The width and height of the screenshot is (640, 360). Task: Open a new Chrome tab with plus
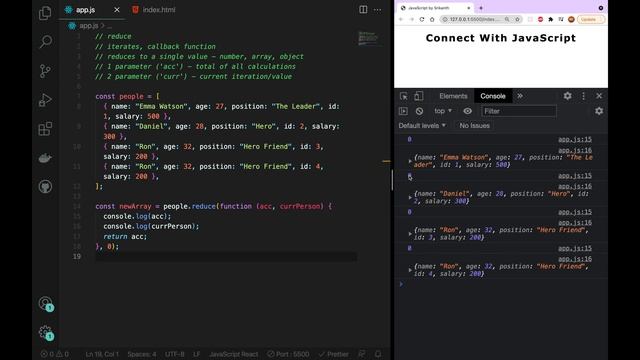pyautogui.click(x=481, y=8)
